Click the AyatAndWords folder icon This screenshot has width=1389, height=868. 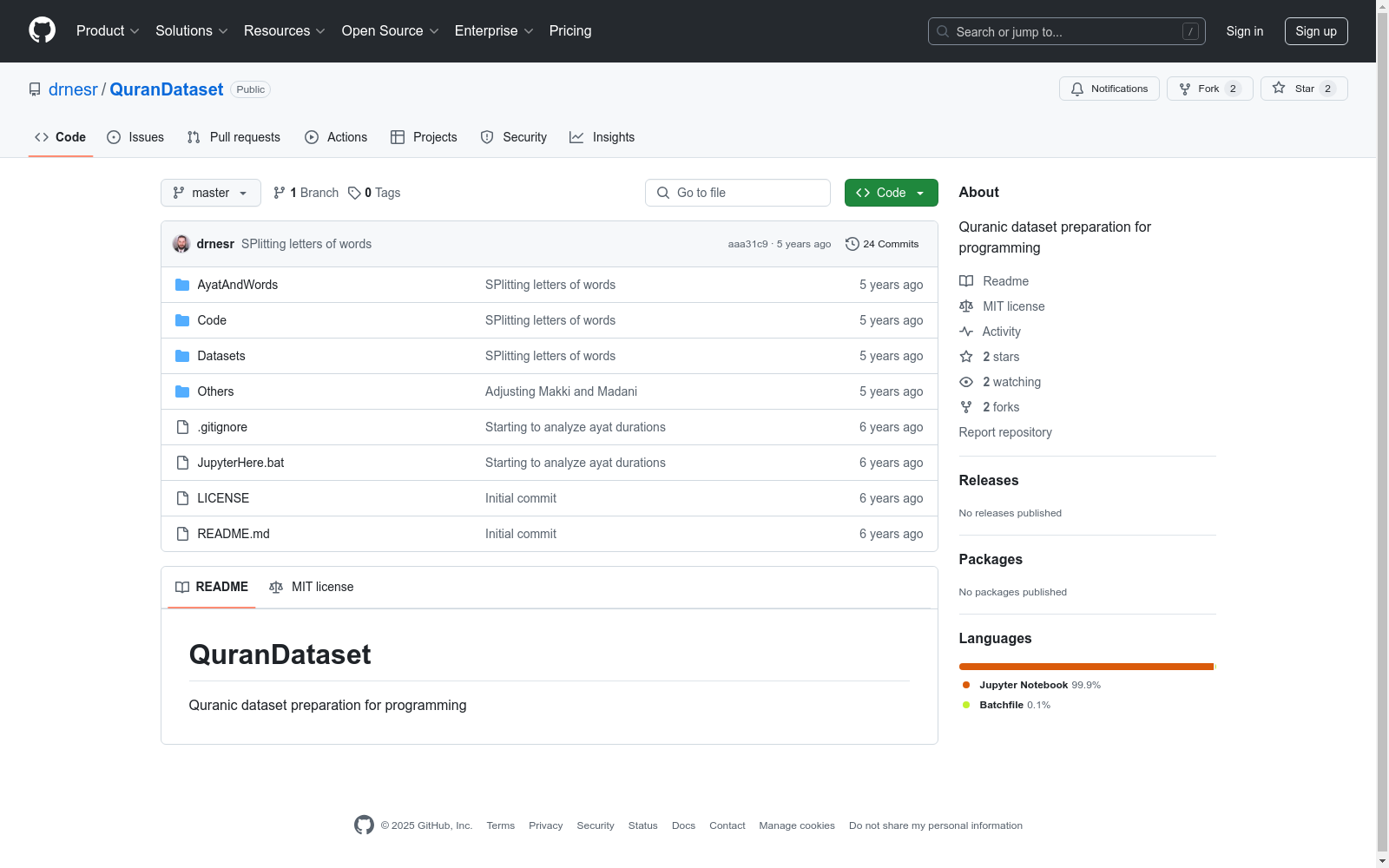tap(182, 285)
